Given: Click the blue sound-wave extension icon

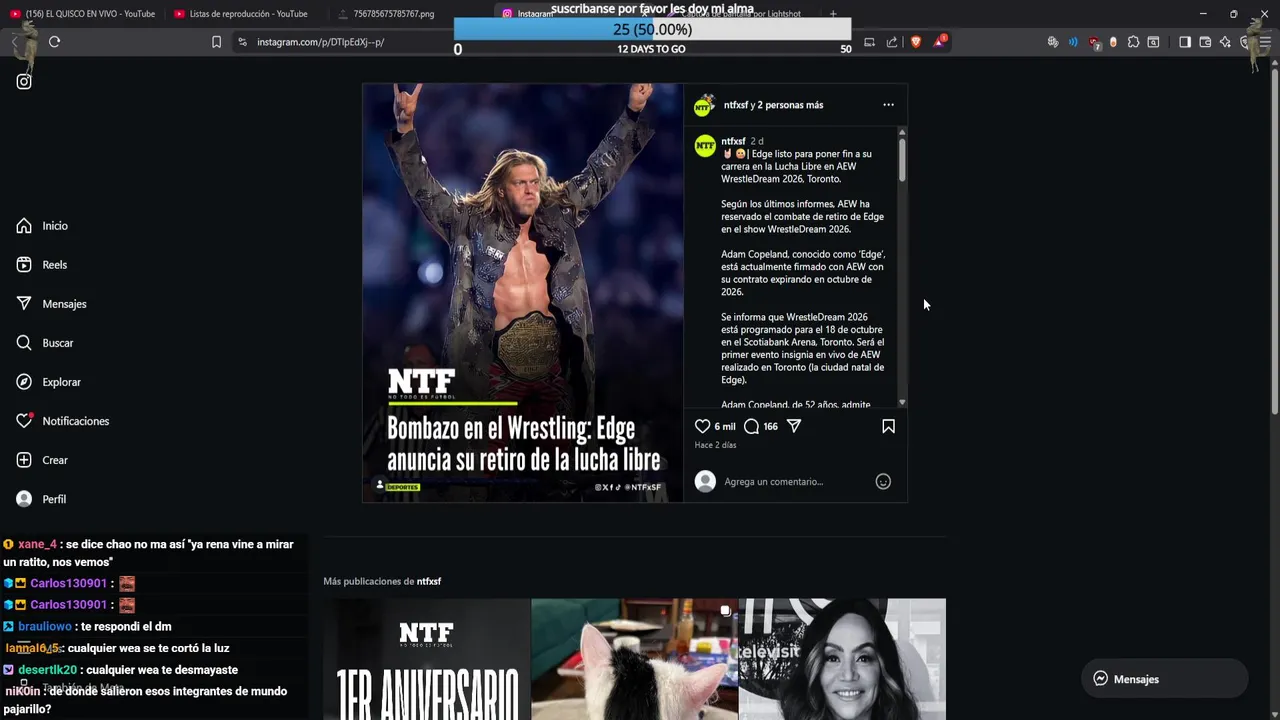Looking at the screenshot, I should pyautogui.click(x=1073, y=42).
